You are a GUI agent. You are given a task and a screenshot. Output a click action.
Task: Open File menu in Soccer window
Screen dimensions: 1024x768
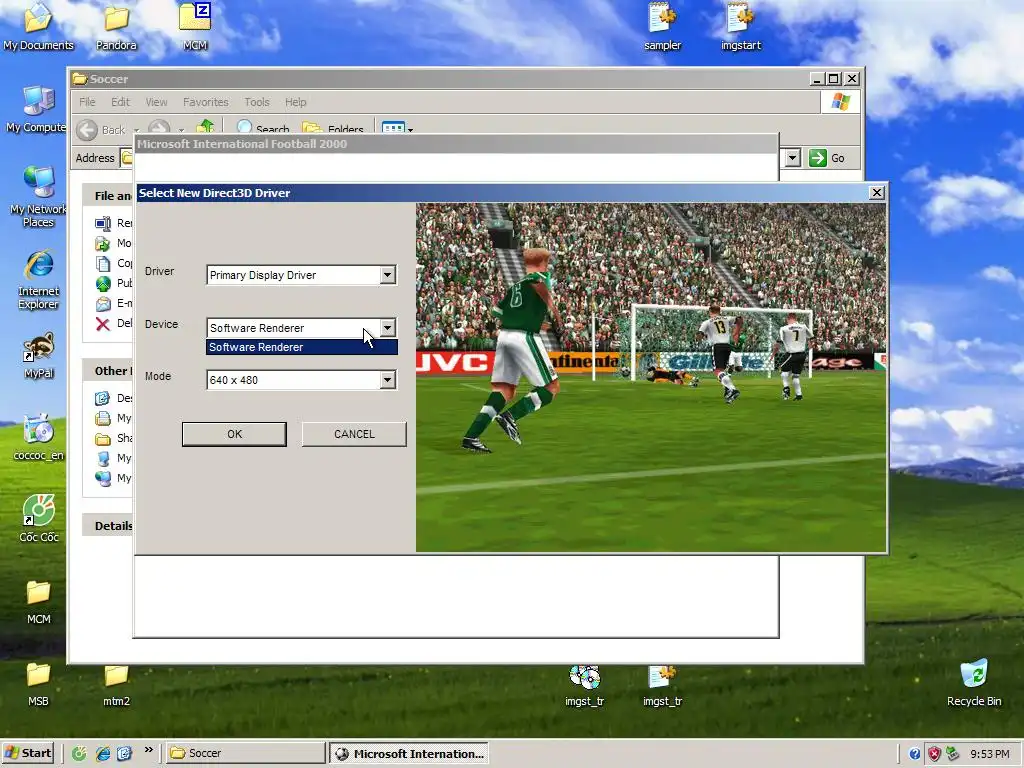click(x=87, y=102)
